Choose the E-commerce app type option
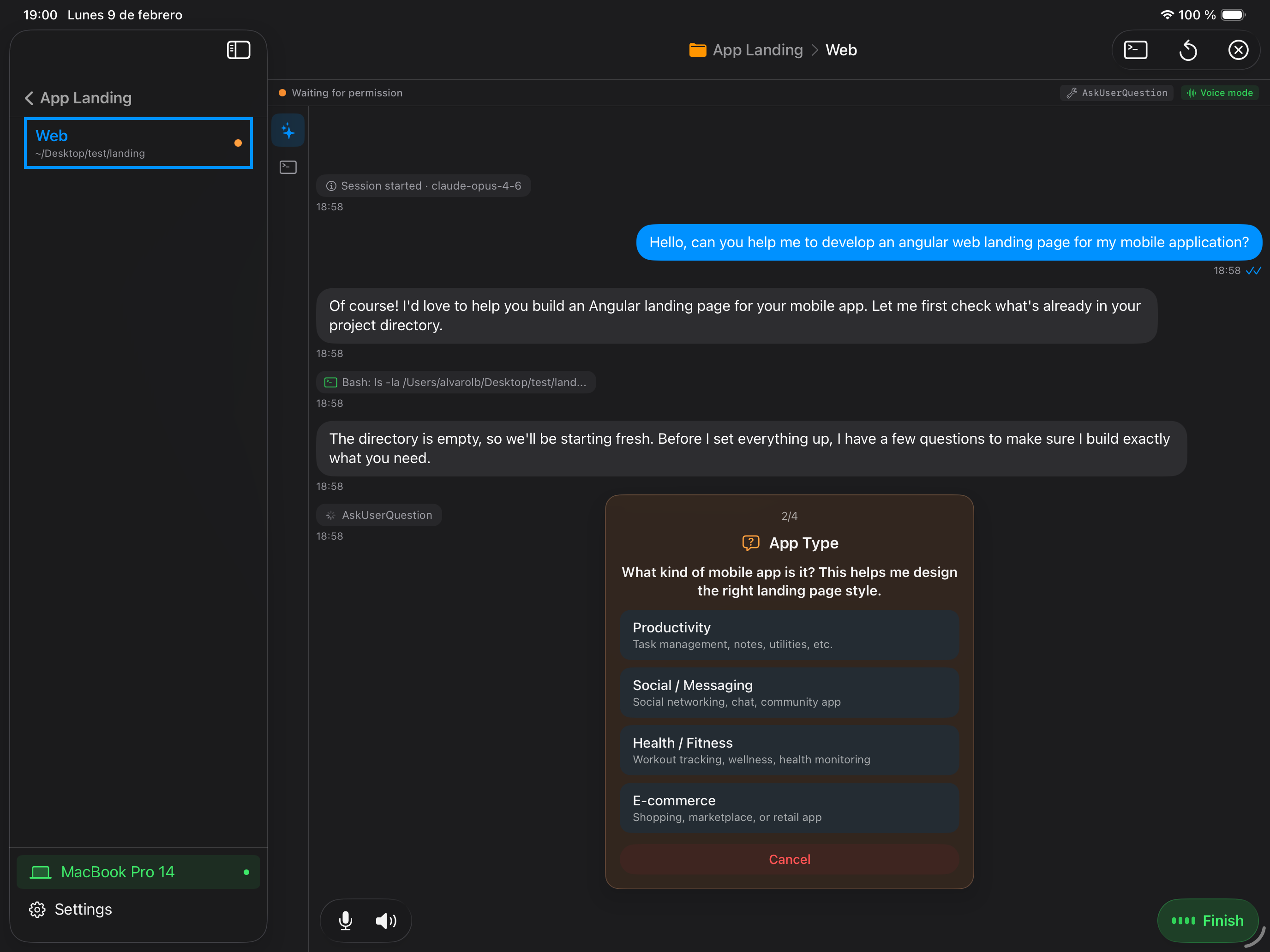 tap(790, 808)
